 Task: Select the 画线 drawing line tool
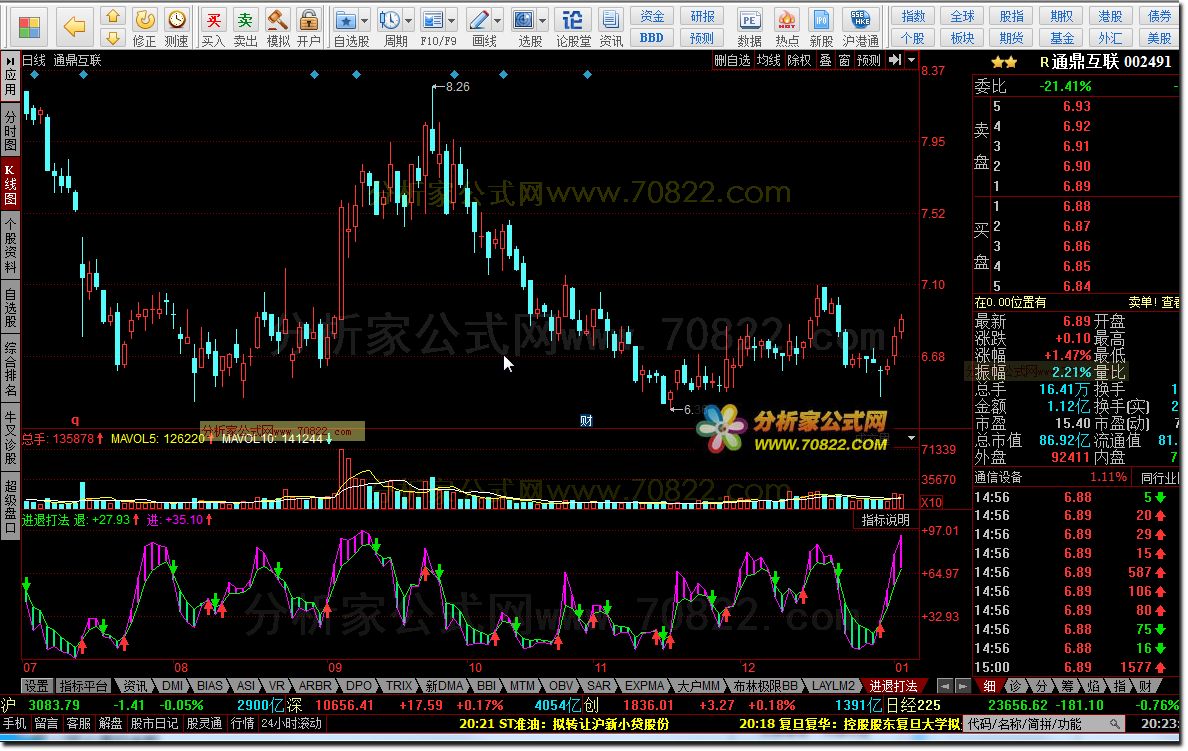tap(478, 20)
